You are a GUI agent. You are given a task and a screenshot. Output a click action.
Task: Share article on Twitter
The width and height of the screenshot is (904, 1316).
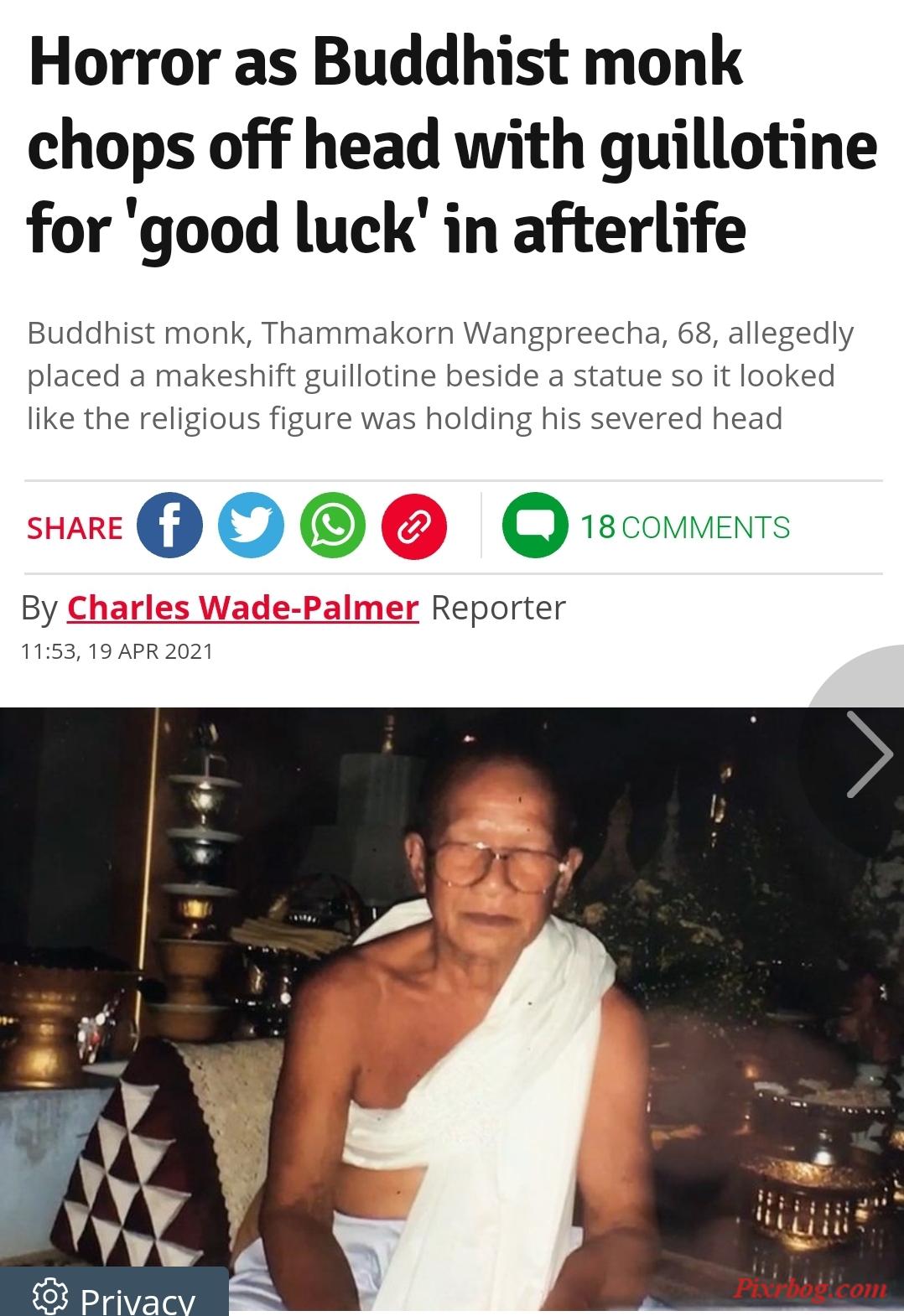click(x=251, y=526)
